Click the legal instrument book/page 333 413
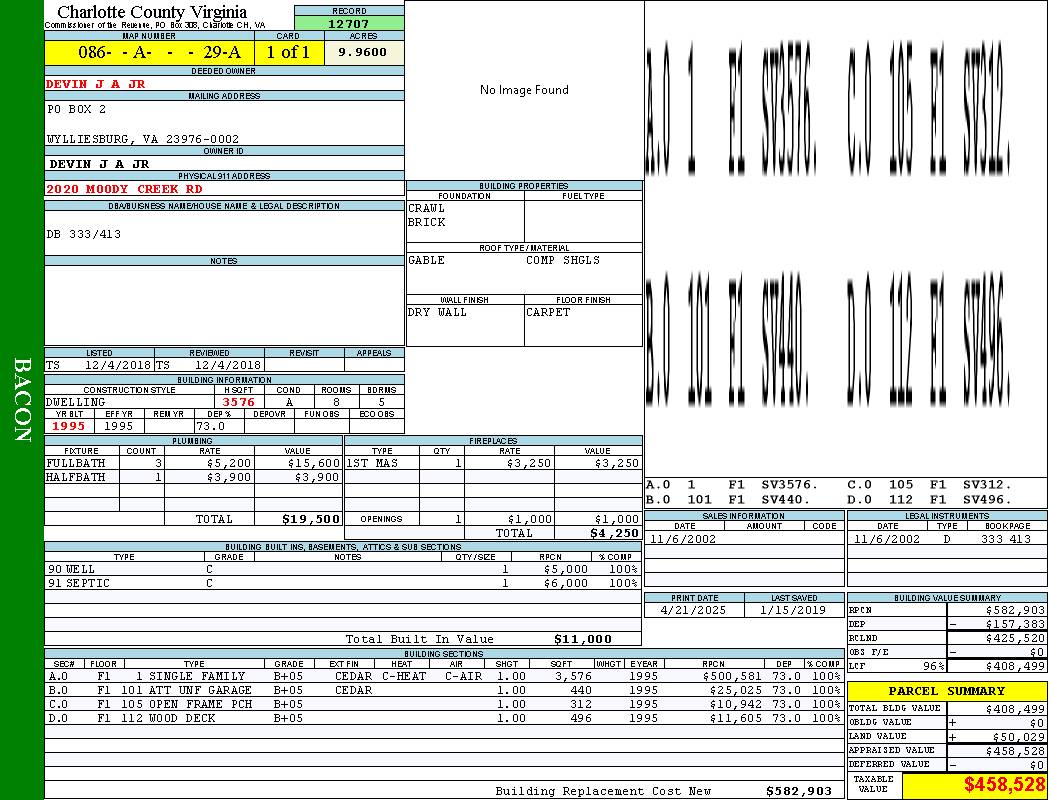The width and height of the screenshot is (1050, 800). pos(1005,539)
